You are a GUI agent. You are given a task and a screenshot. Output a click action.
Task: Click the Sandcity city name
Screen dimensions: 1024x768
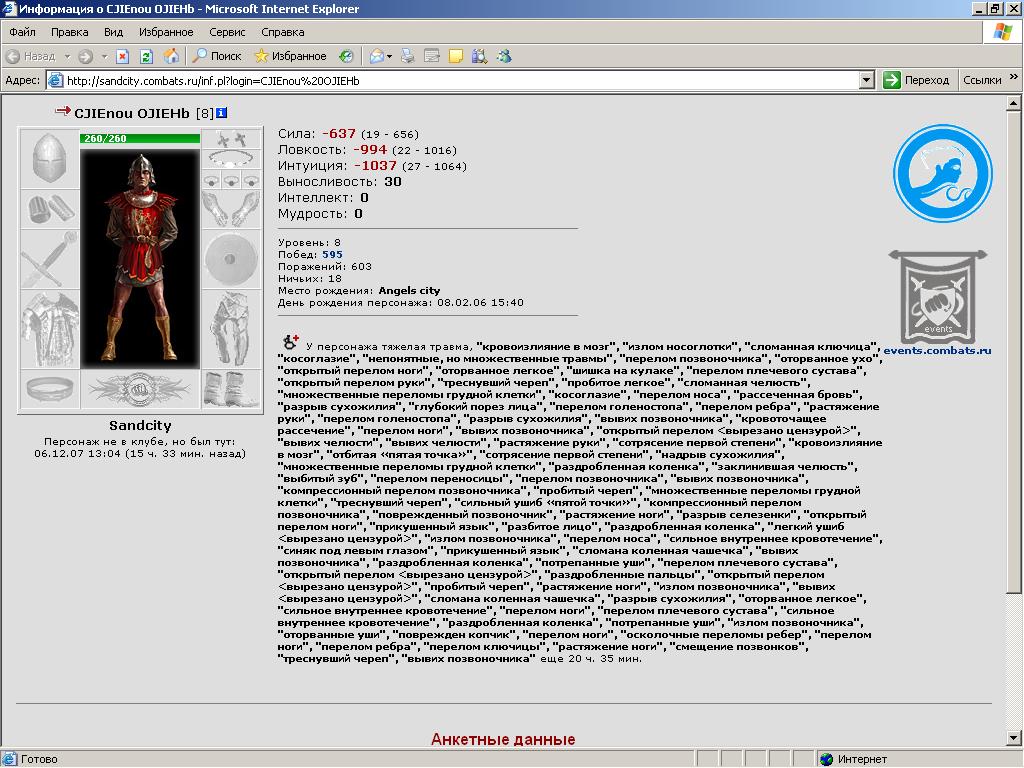coord(140,426)
